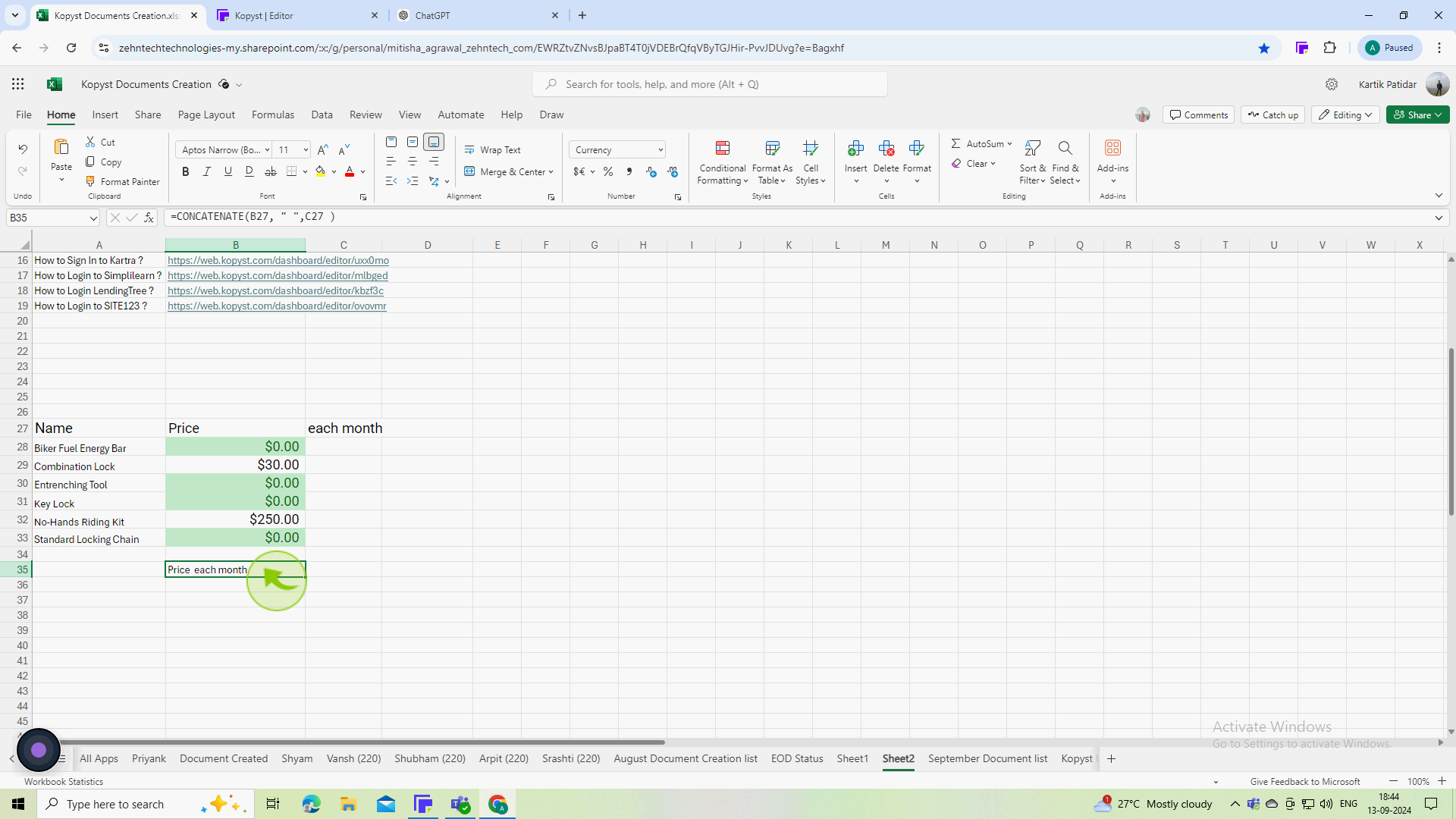Open Cell Styles gallery
The image size is (1456, 819).
pos(811,162)
